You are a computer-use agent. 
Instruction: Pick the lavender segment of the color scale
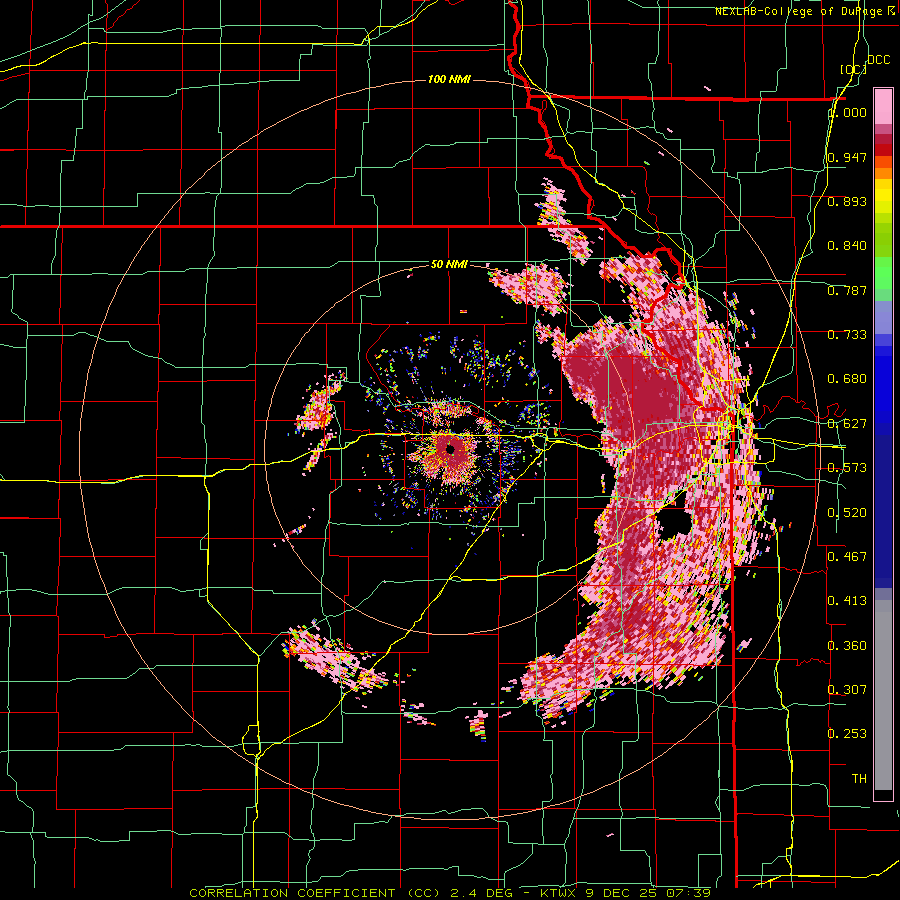click(x=883, y=317)
